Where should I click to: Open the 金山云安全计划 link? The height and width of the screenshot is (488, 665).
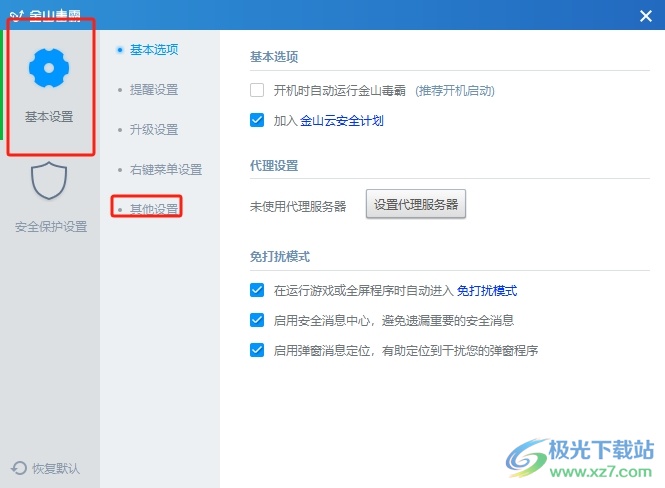click(342, 121)
